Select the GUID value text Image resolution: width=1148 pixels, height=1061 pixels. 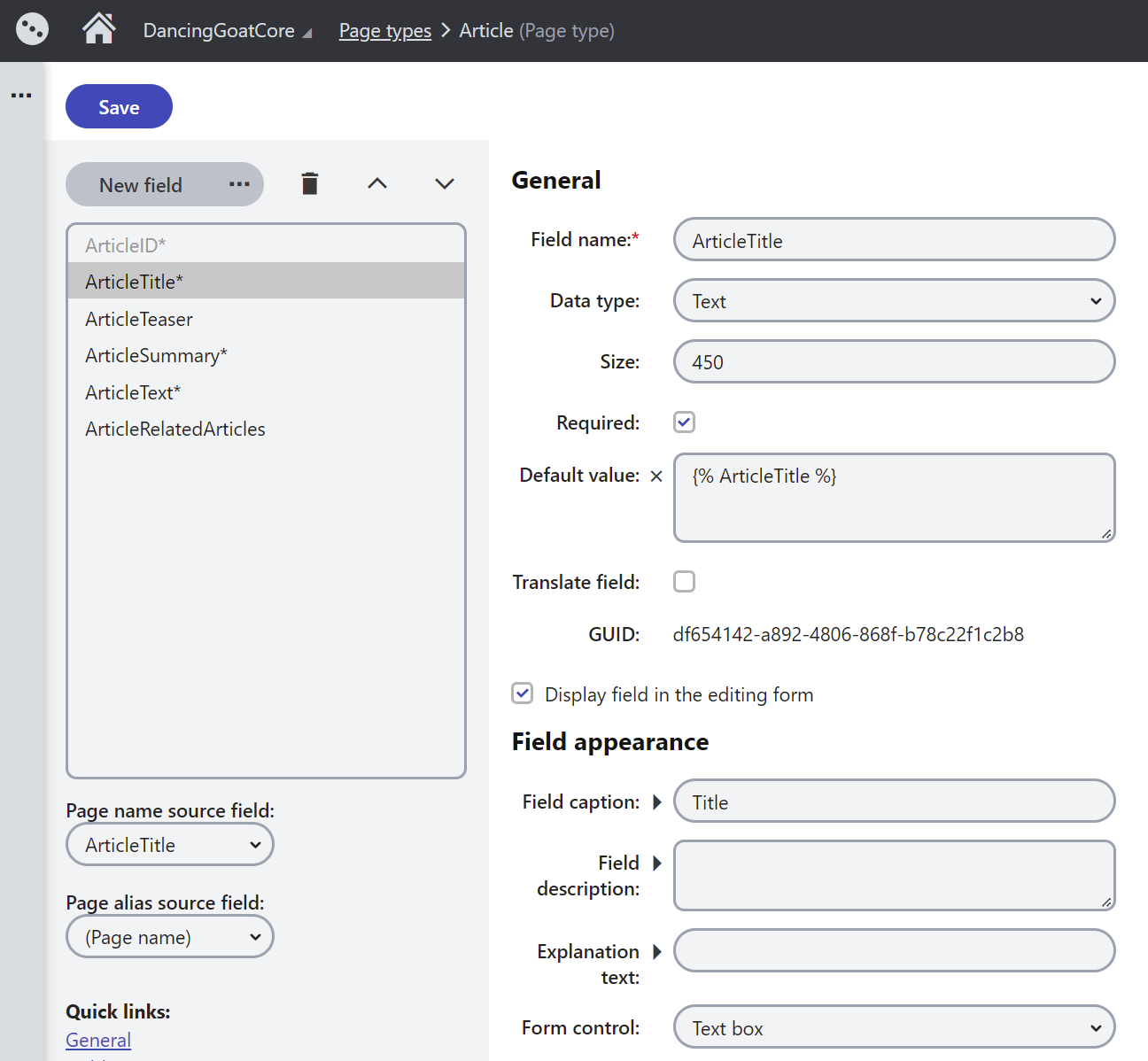tap(849, 634)
